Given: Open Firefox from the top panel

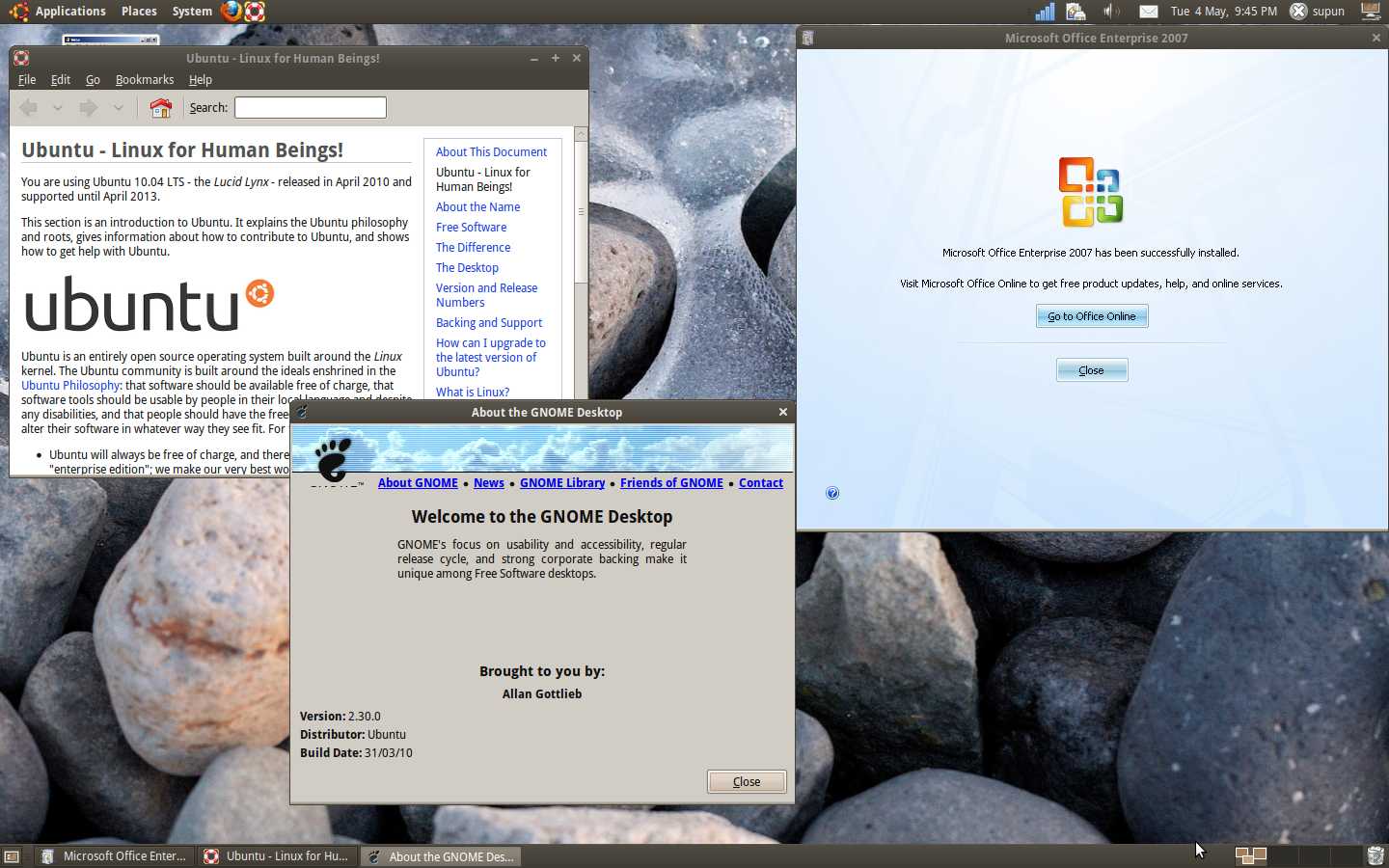Looking at the screenshot, I should coord(231,12).
